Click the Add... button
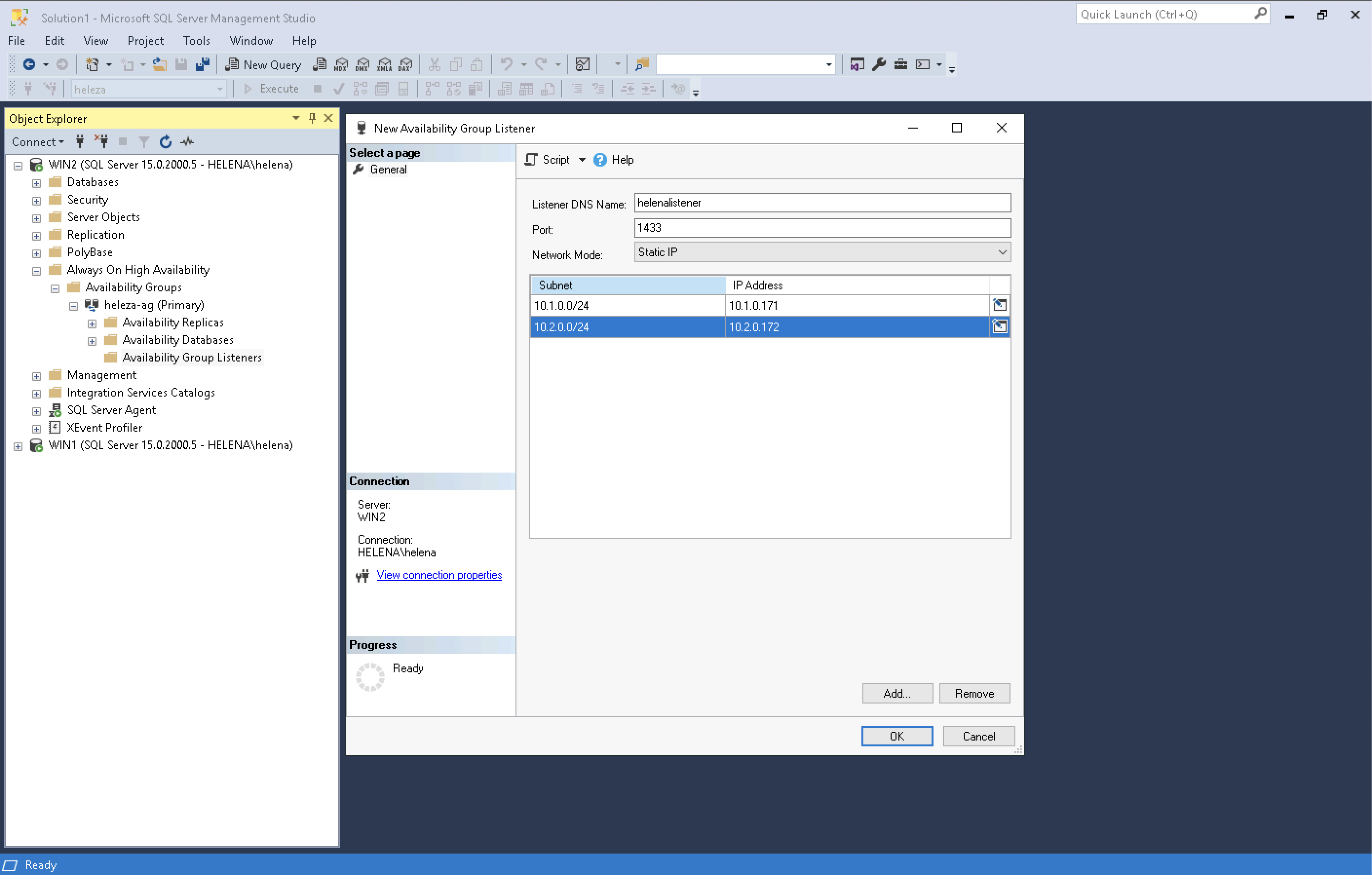The image size is (1372, 875). 897,693
